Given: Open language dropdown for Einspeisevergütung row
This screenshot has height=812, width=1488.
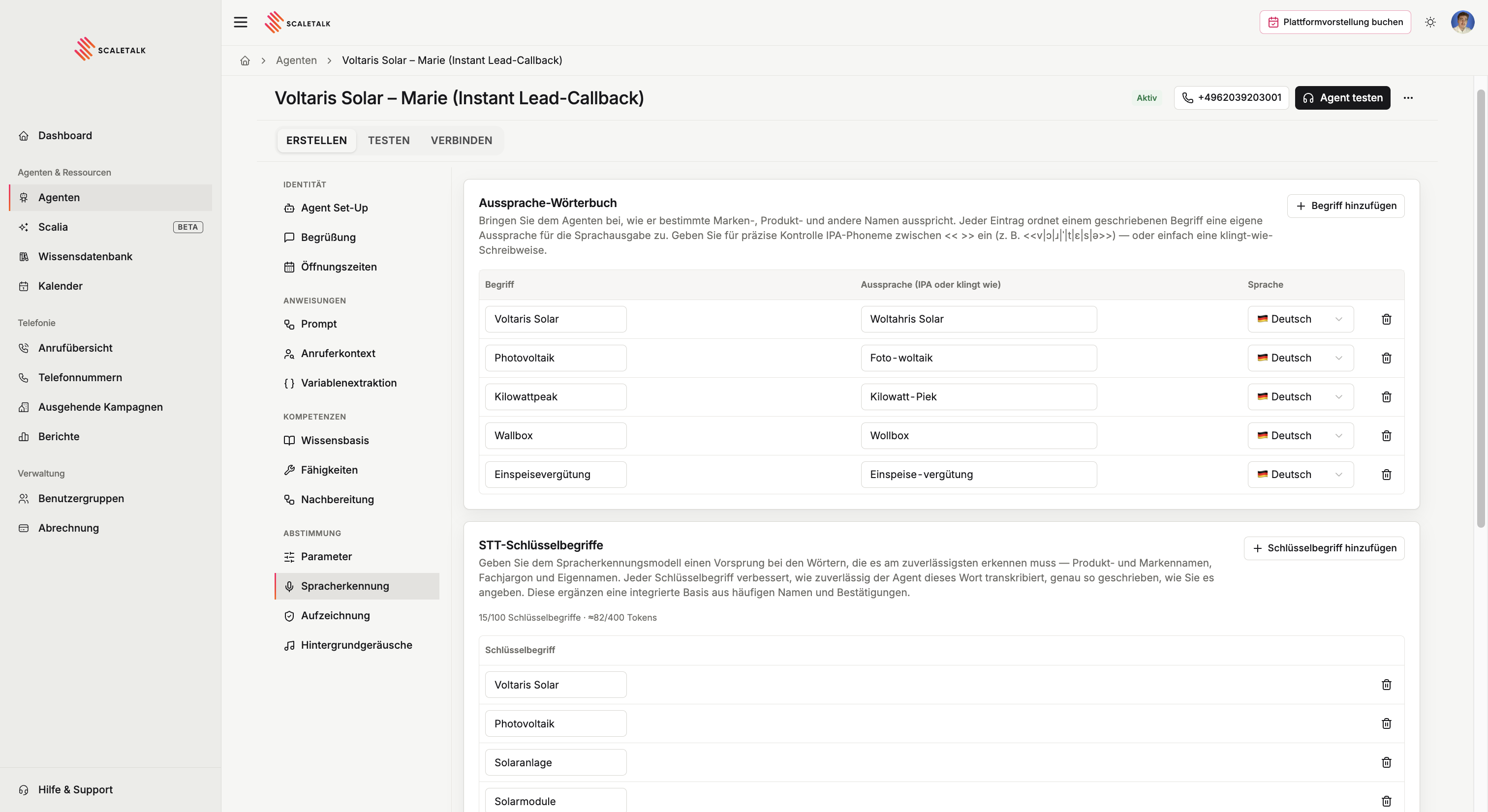Looking at the screenshot, I should [1300, 474].
